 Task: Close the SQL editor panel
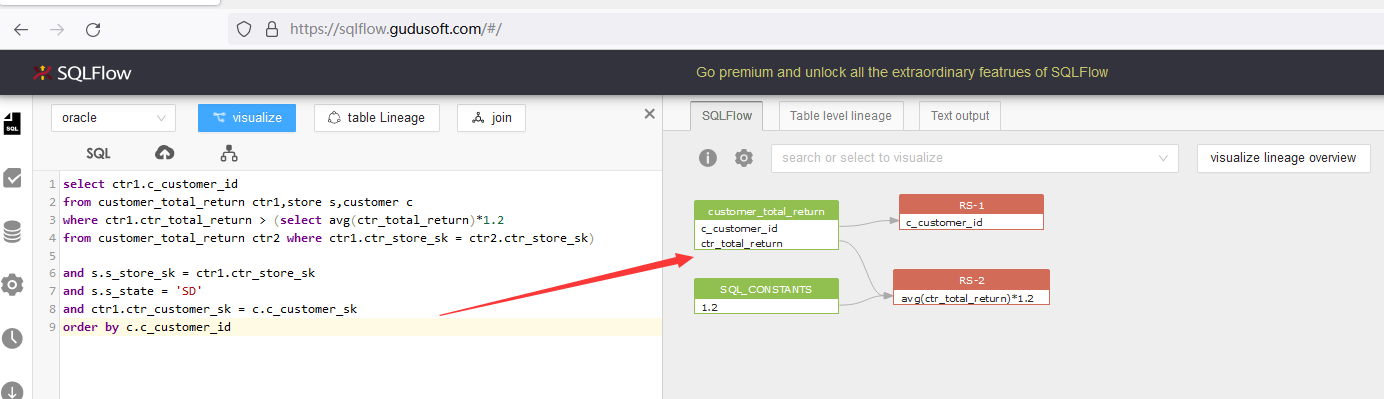pyautogui.click(x=649, y=114)
